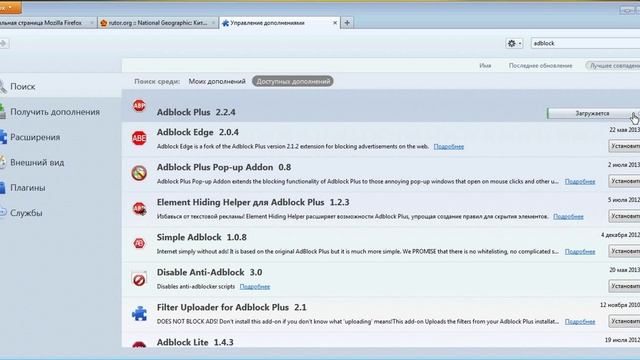The image size is (640, 360).
Task: Select Element Hiding Helper icon
Action: coord(139,209)
